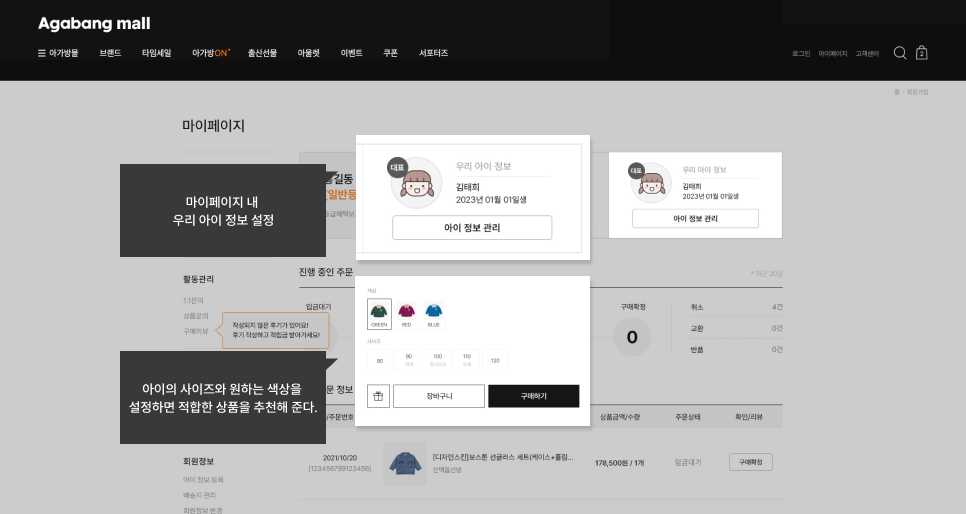
Task: Open the 로그인 link in the header
Action: [x=801, y=54]
